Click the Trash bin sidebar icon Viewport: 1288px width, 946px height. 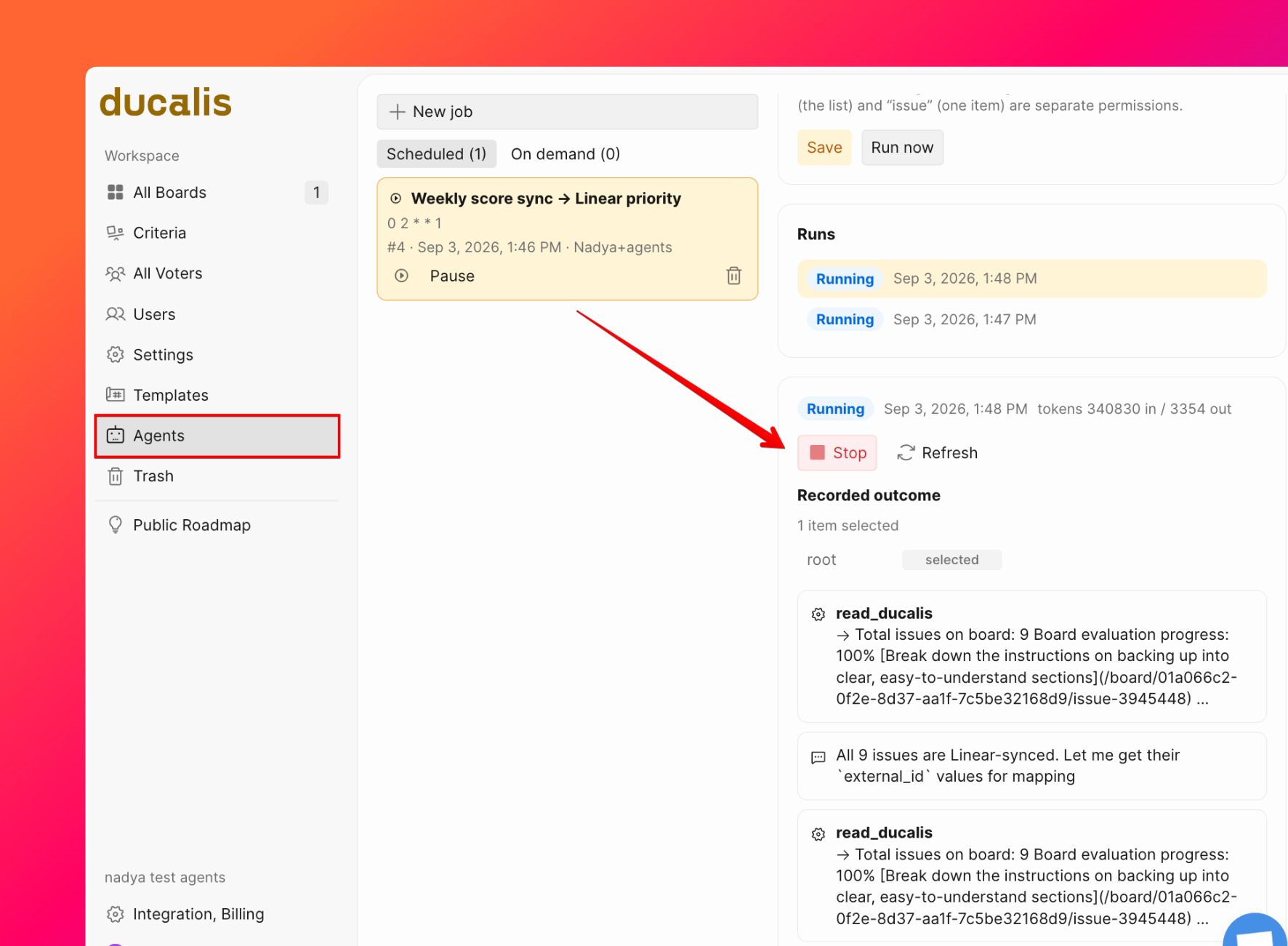(115, 476)
